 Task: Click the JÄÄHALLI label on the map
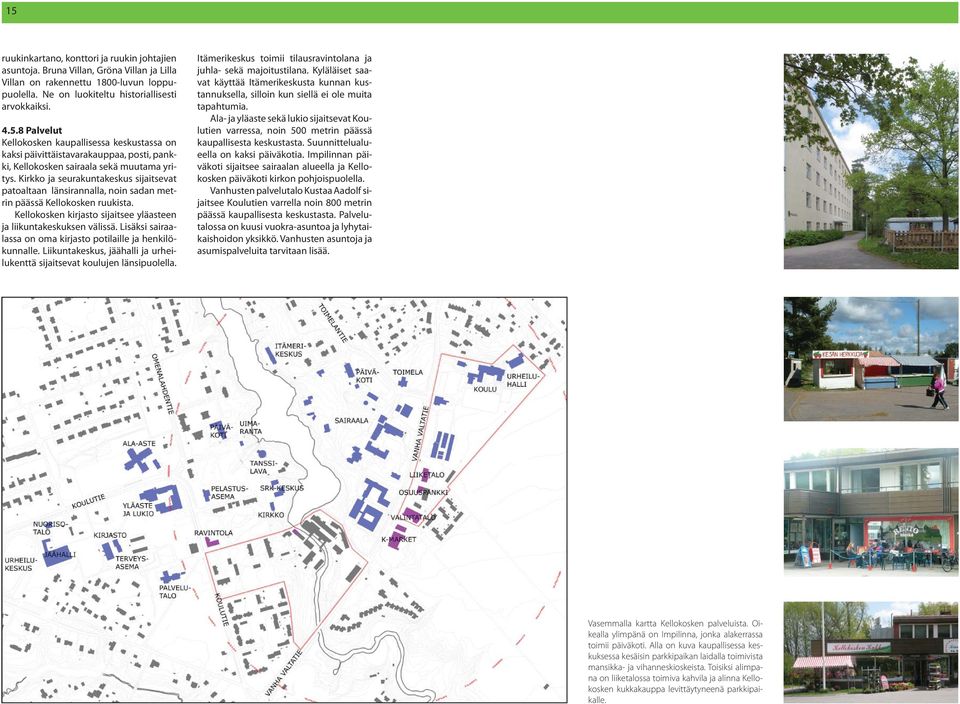60,555
